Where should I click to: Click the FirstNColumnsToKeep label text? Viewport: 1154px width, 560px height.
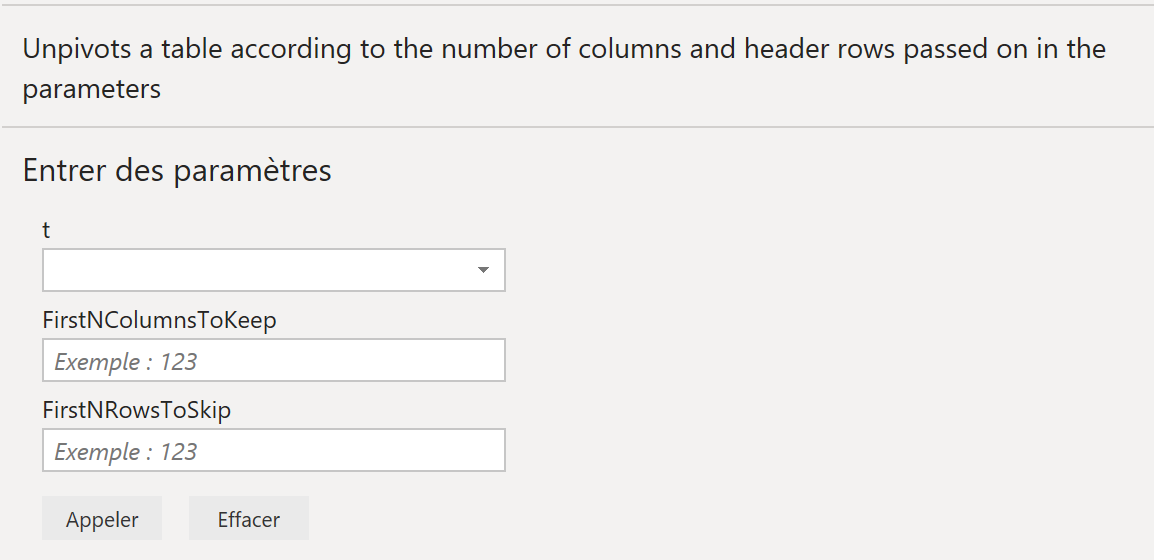pyautogui.click(x=159, y=320)
